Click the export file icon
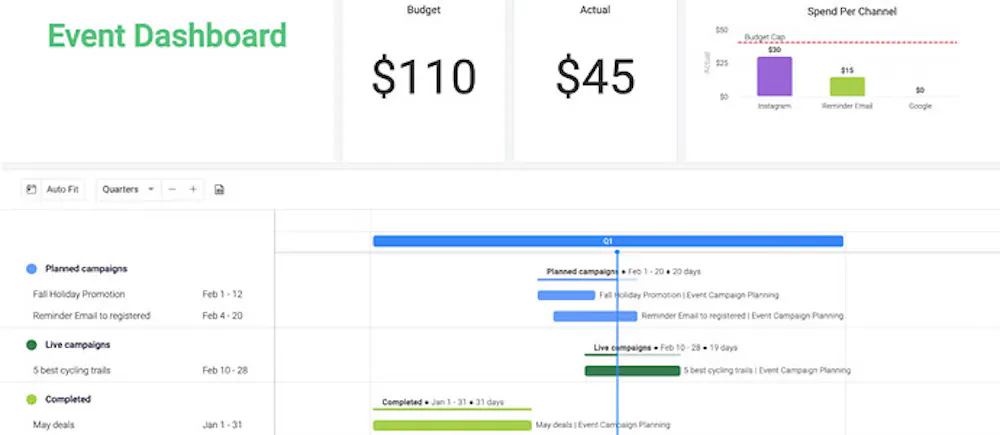The image size is (1000, 435). coord(220,189)
